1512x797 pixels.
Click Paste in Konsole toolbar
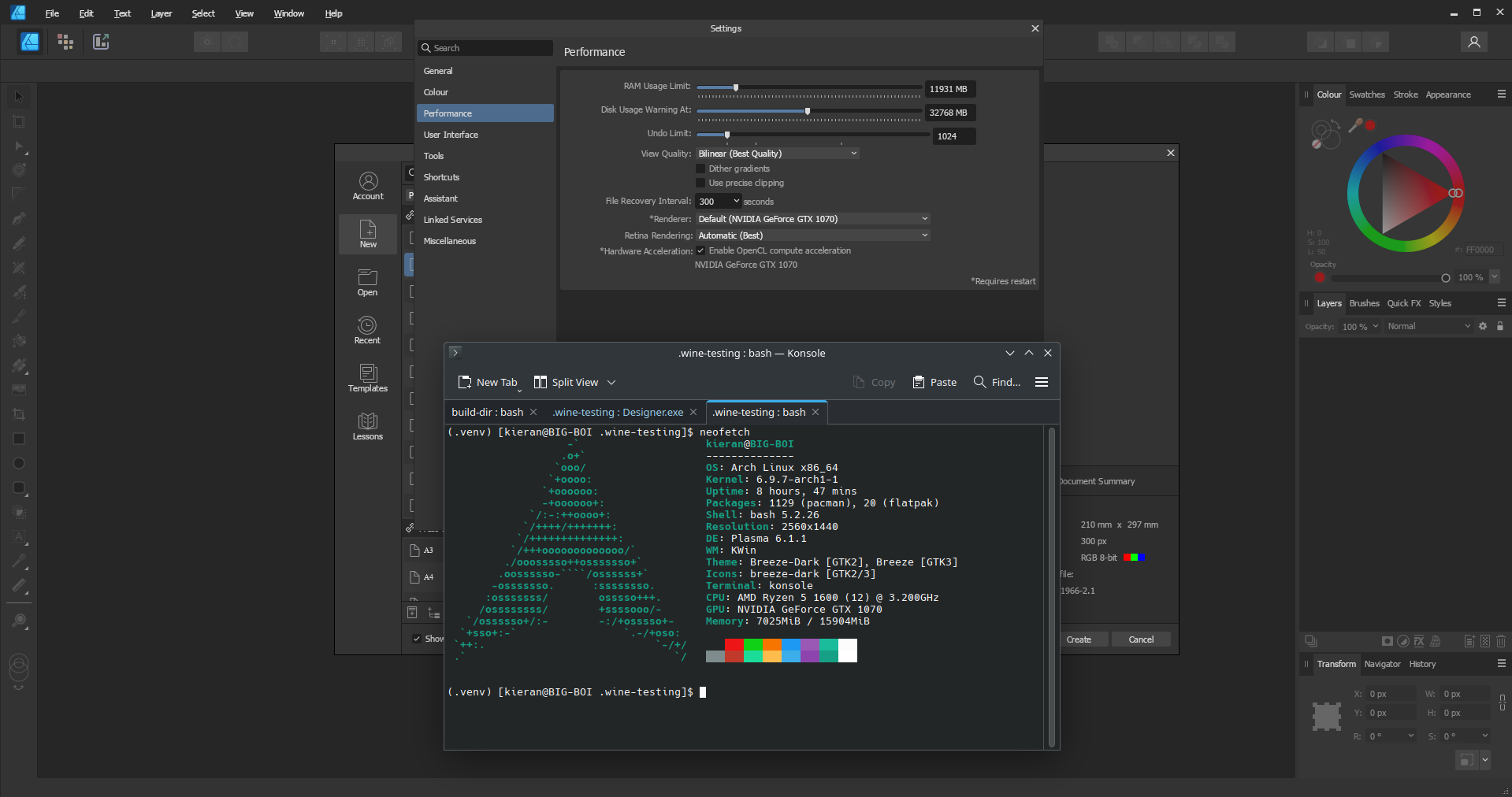pos(934,382)
